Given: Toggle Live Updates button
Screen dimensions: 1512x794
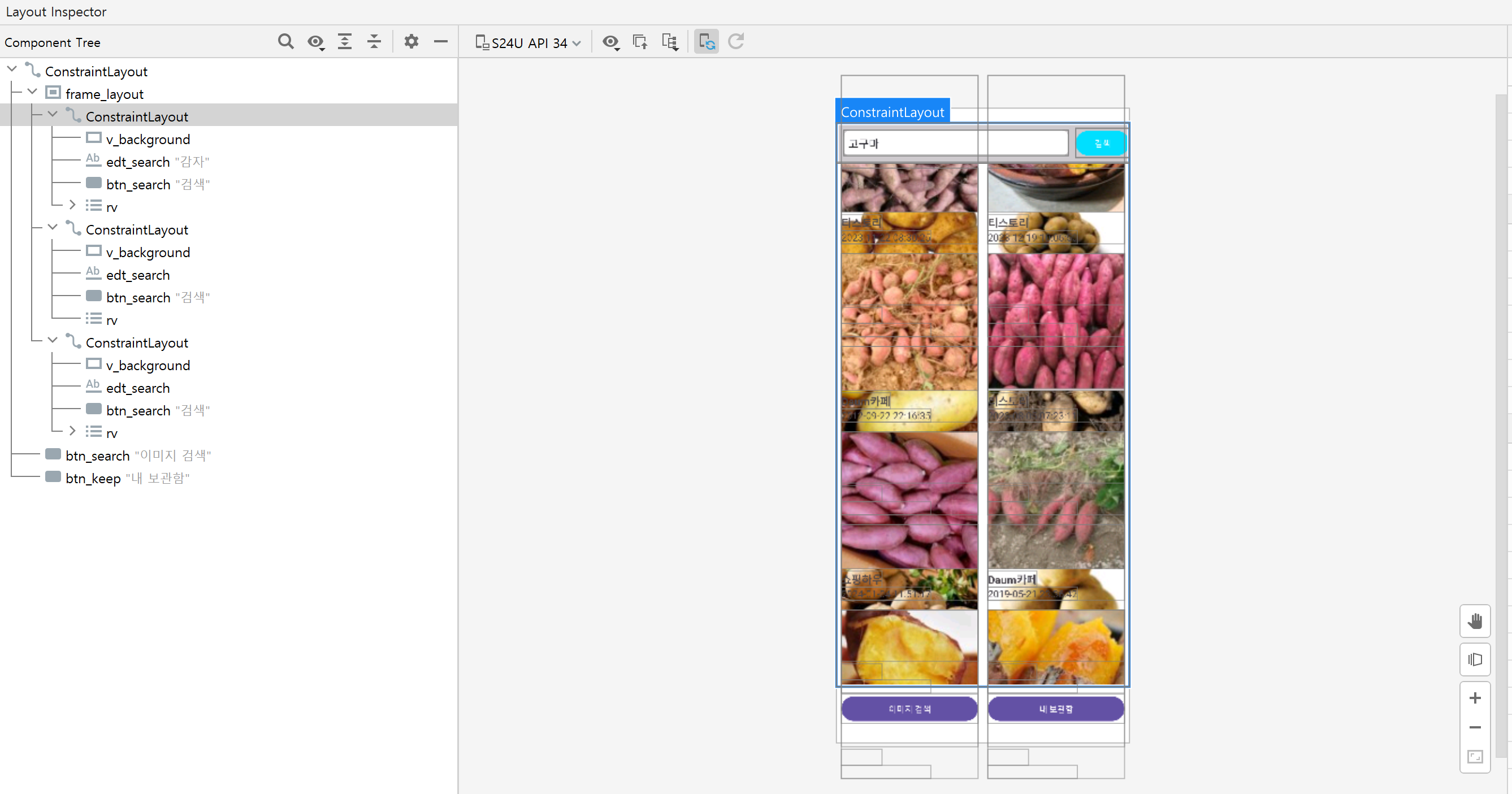Looking at the screenshot, I should tap(706, 42).
